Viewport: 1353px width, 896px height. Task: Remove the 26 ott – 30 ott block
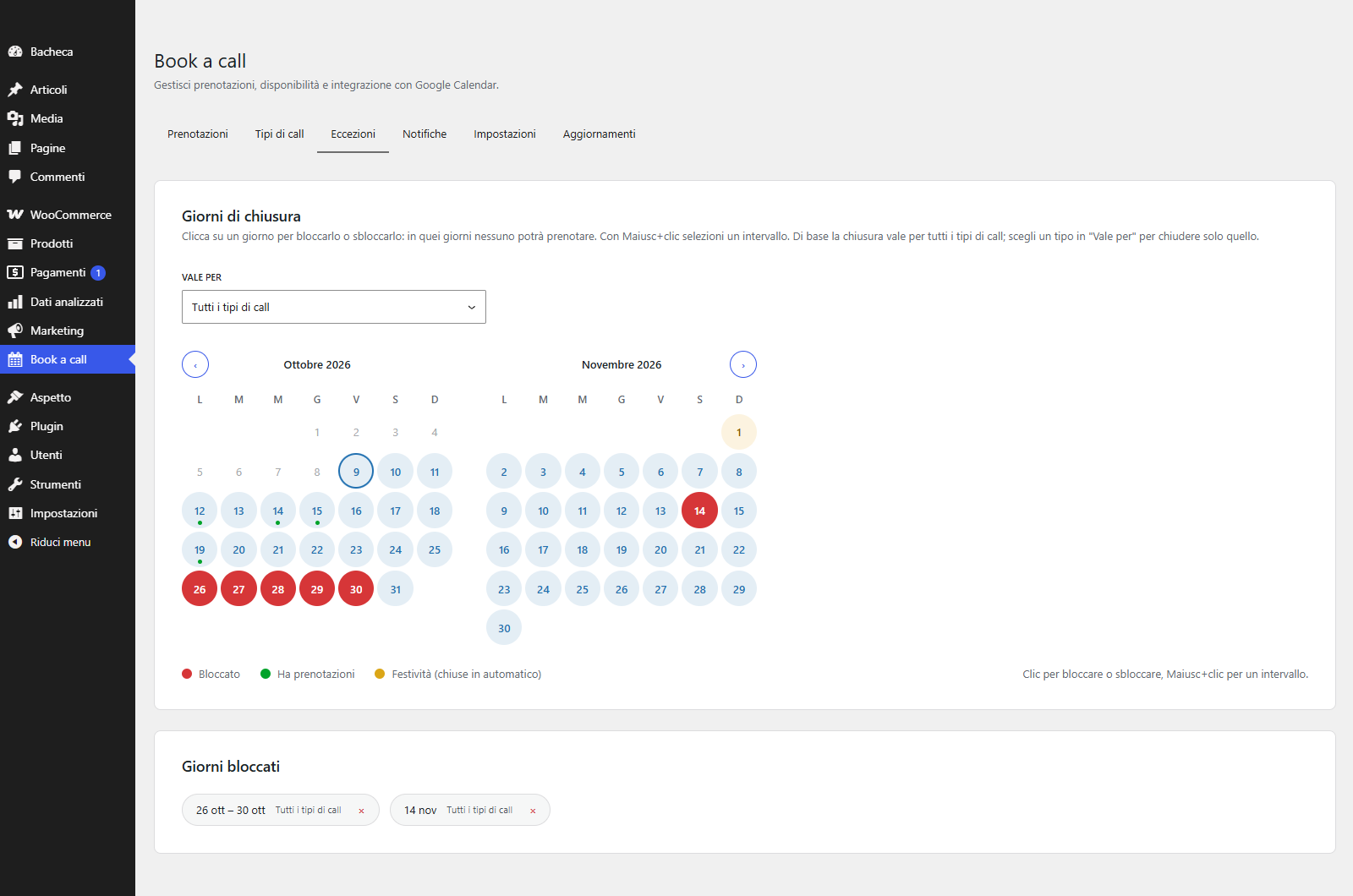pos(361,811)
